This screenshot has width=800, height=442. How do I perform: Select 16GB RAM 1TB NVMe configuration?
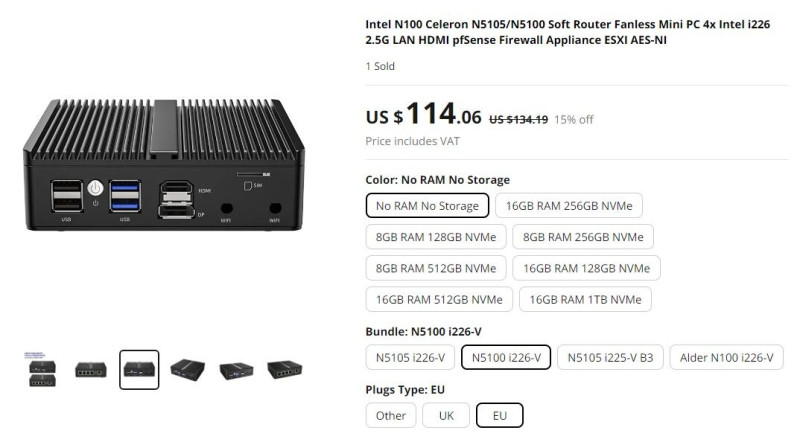[585, 299]
